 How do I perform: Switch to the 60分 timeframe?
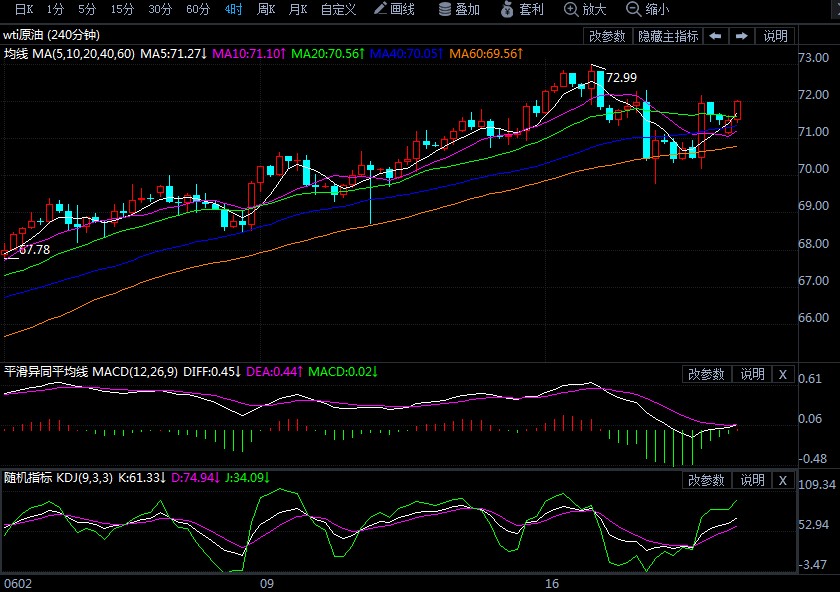(198, 10)
